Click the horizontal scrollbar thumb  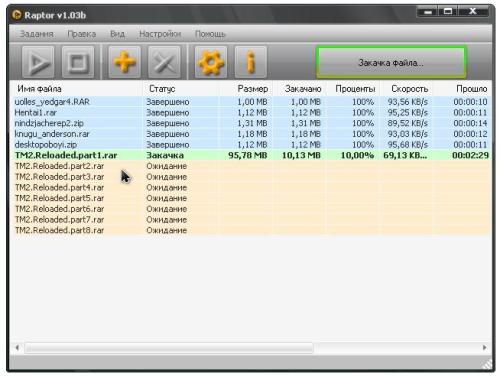click(169, 348)
